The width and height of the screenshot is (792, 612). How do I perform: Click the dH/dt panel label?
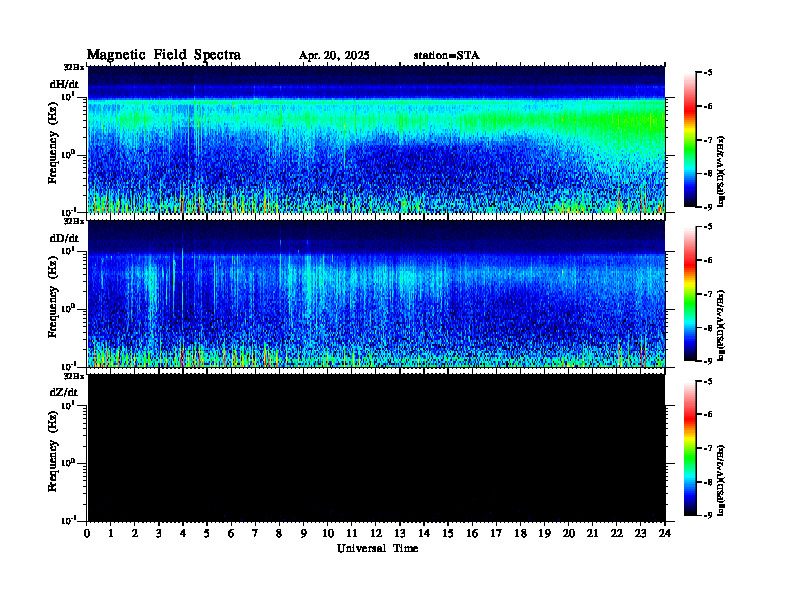[x=64, y=84]
